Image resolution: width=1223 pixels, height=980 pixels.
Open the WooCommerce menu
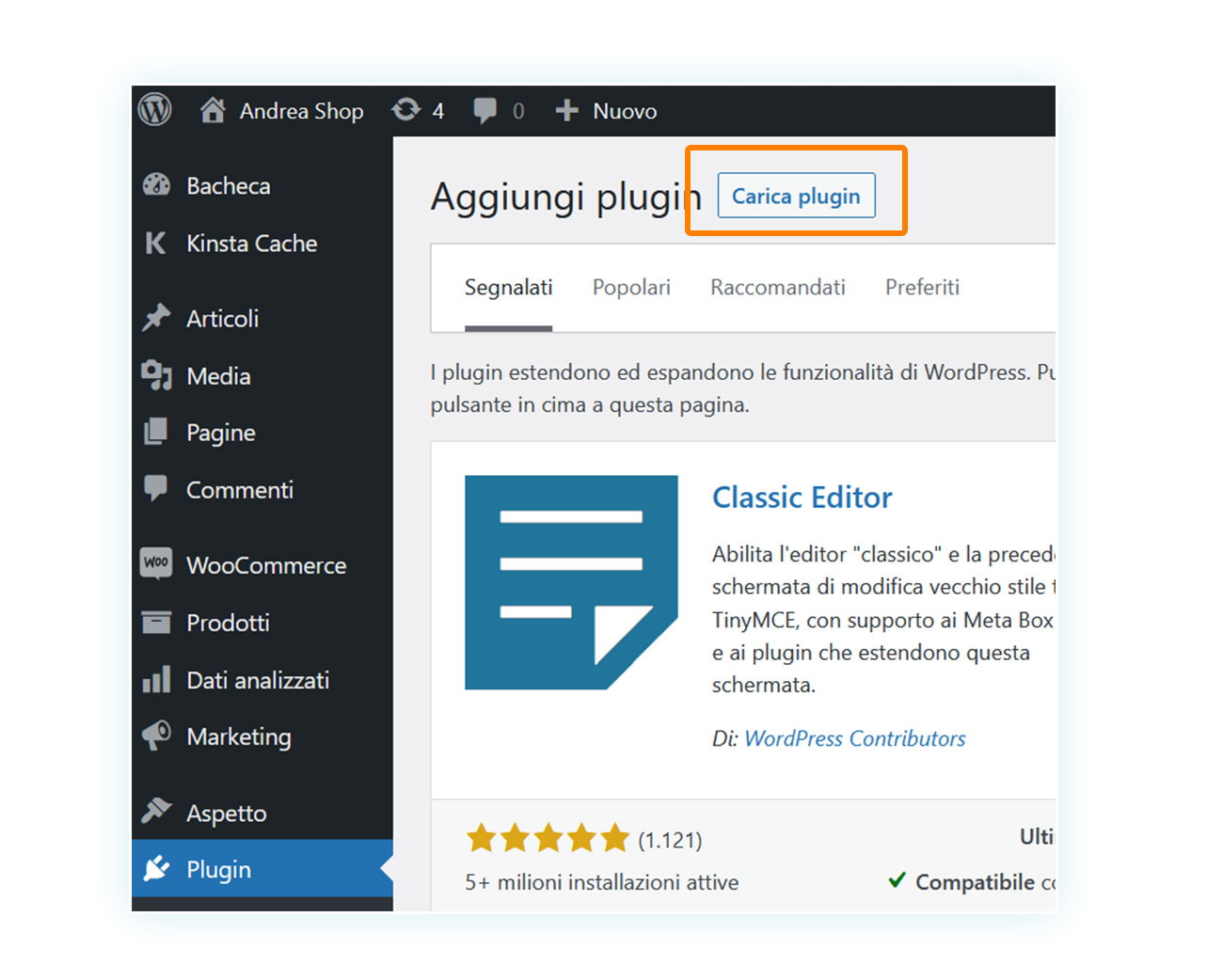pos(266,565)
